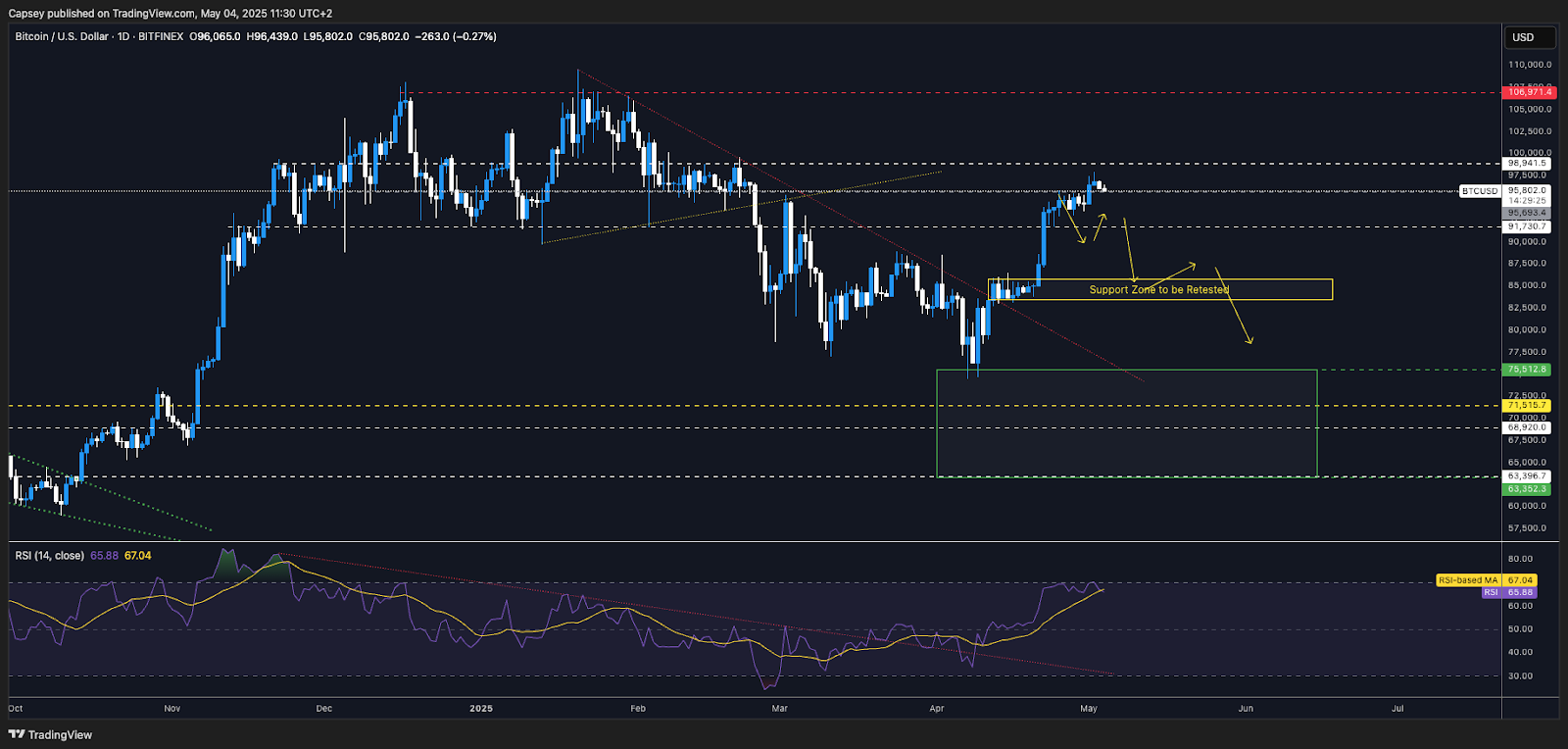Image resolution: width=1568 pixels, height=749 pixels.
Task: Click Jul on the time axis
Action: tap(1397, 708)
